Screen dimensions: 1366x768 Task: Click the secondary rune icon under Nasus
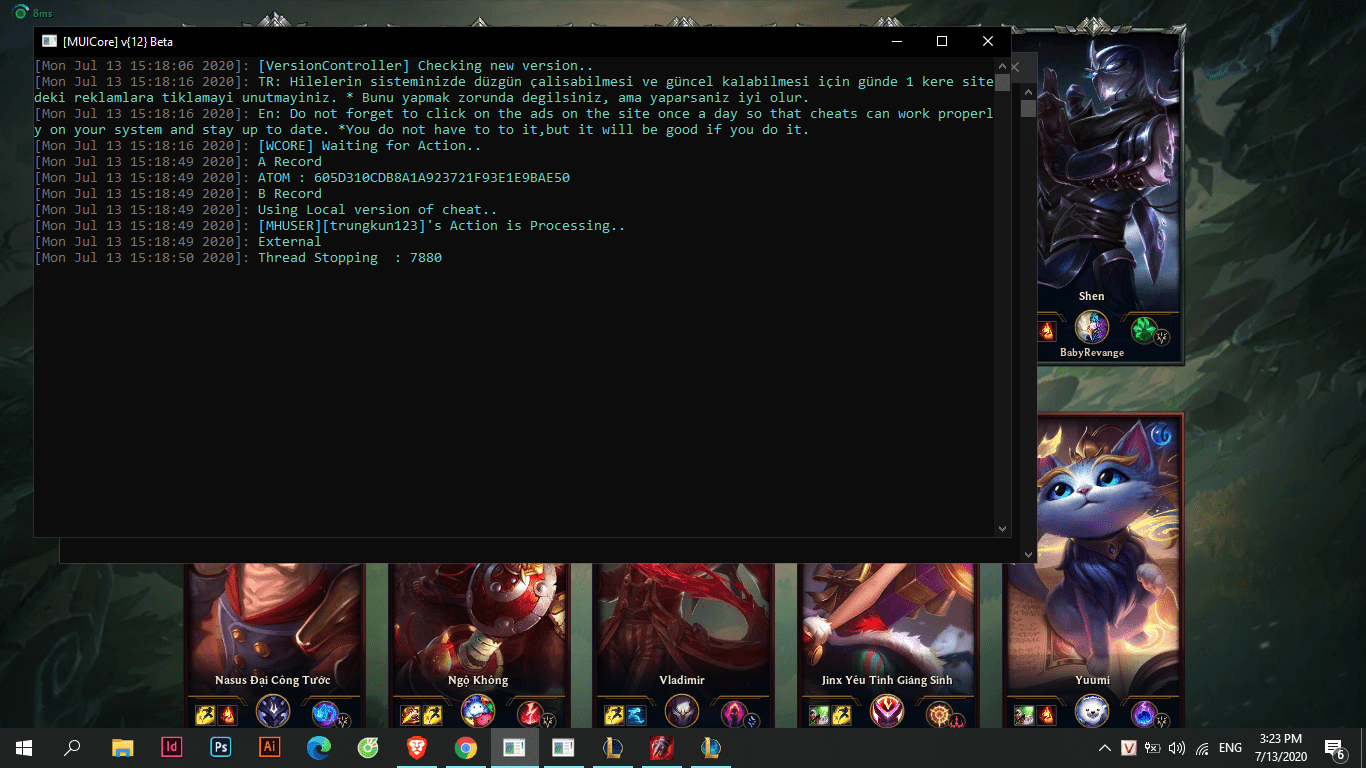click(x=325, y=713)
